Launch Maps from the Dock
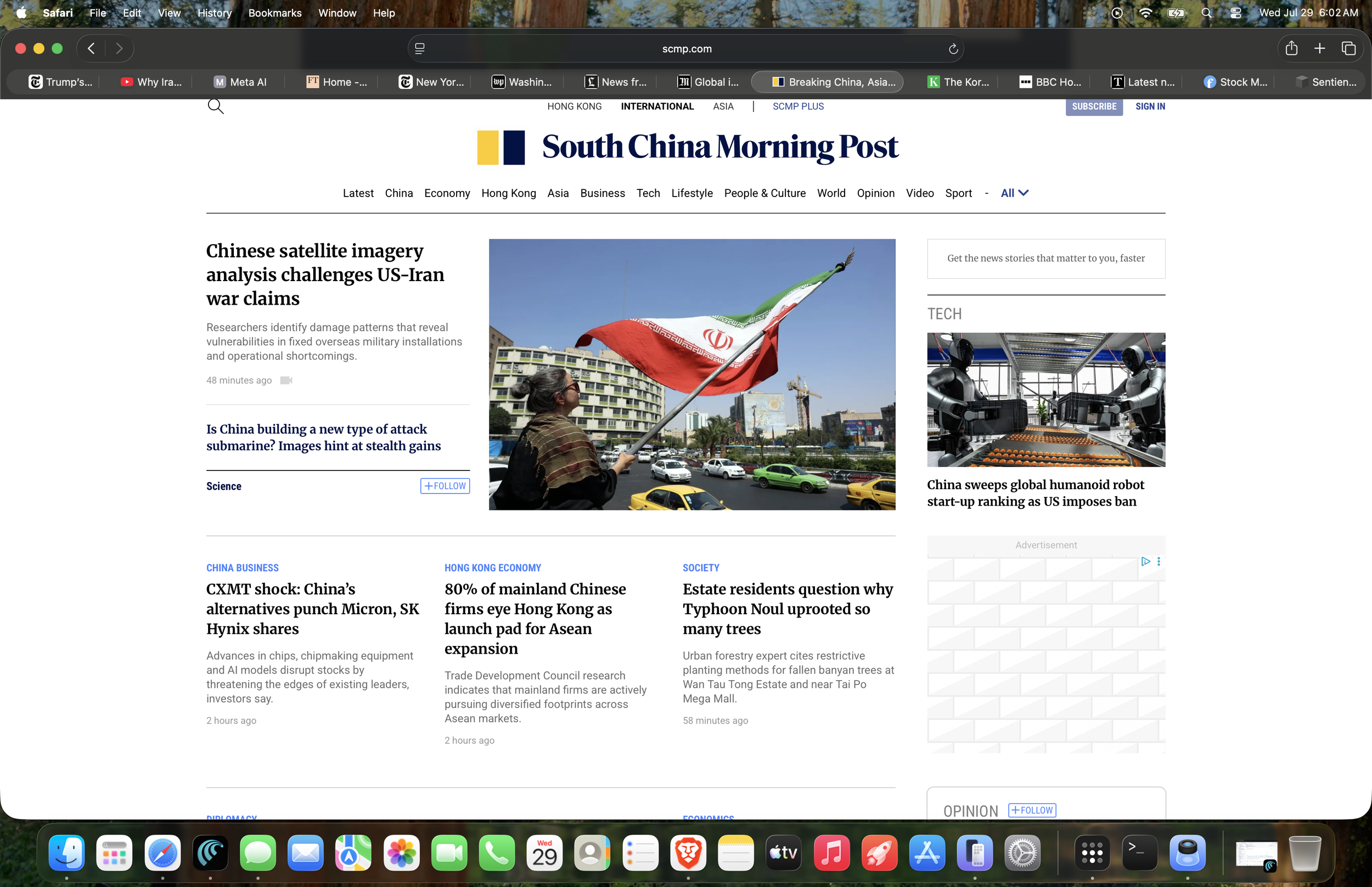 point(353,852)
